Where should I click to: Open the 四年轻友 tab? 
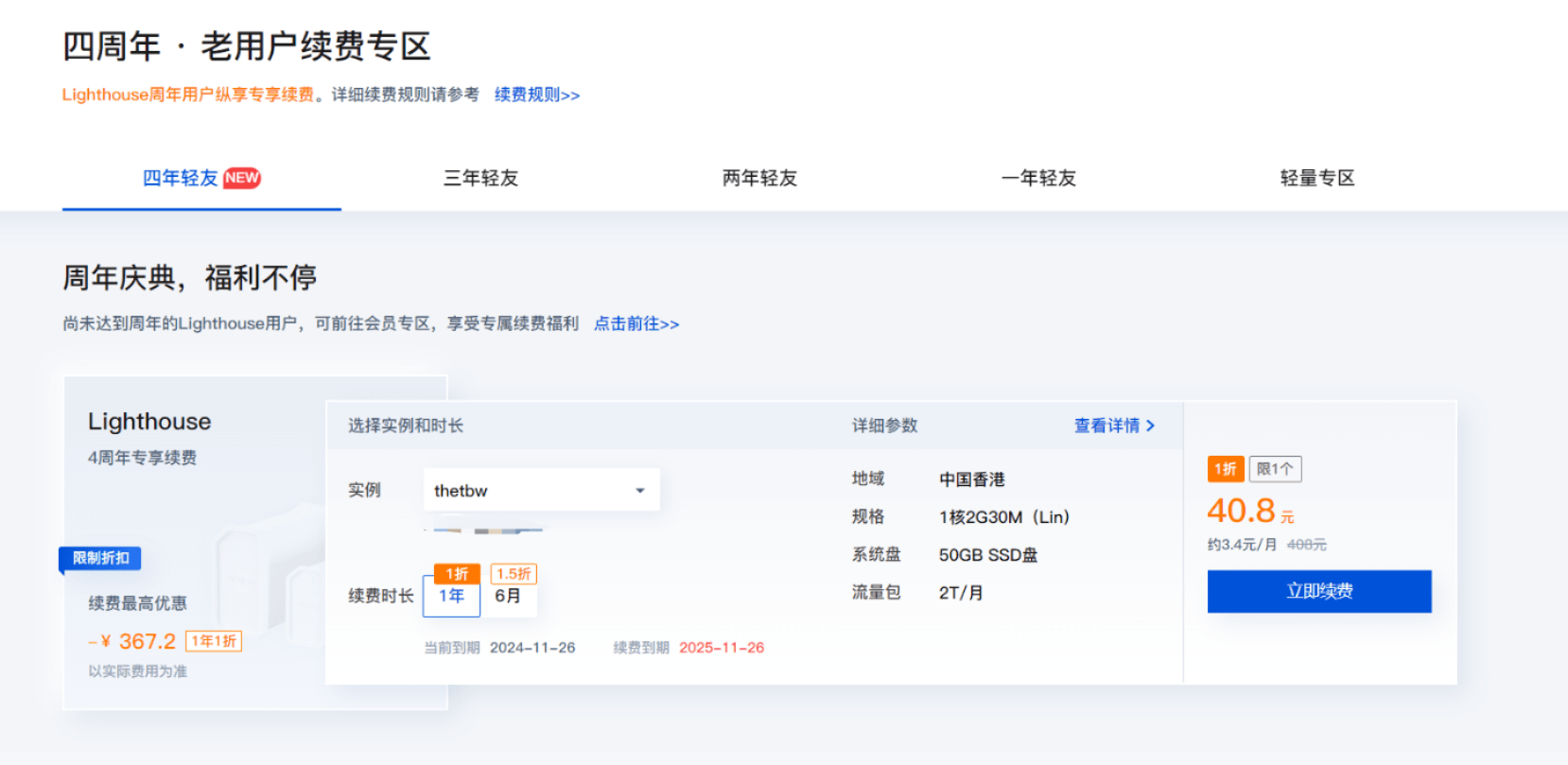click(201, 178)
